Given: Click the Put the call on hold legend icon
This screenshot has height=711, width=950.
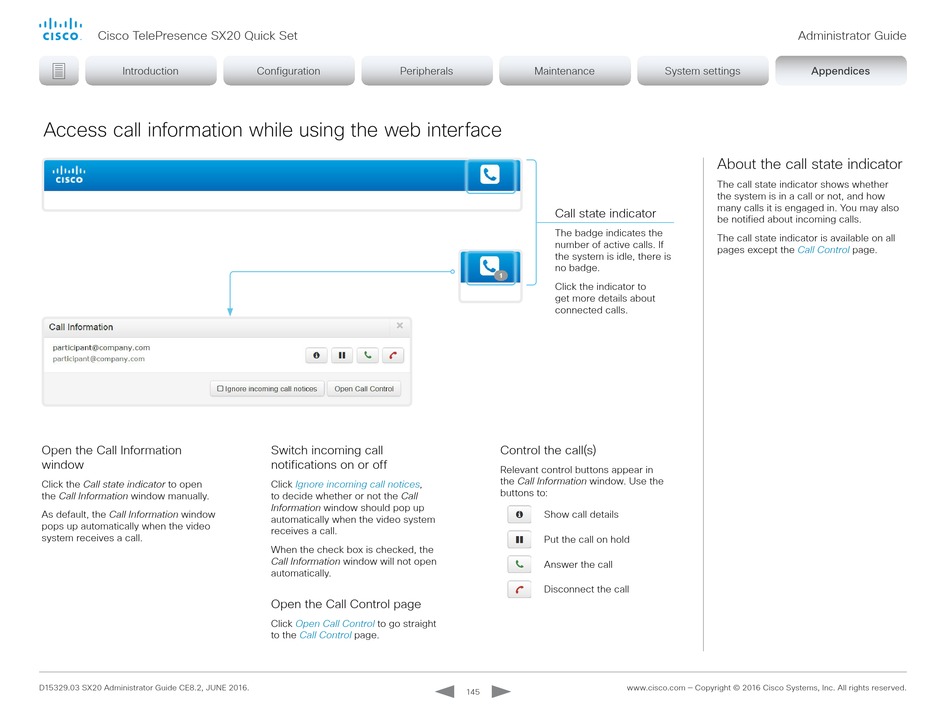Looking at the screenshot, I should click(519, 540).
